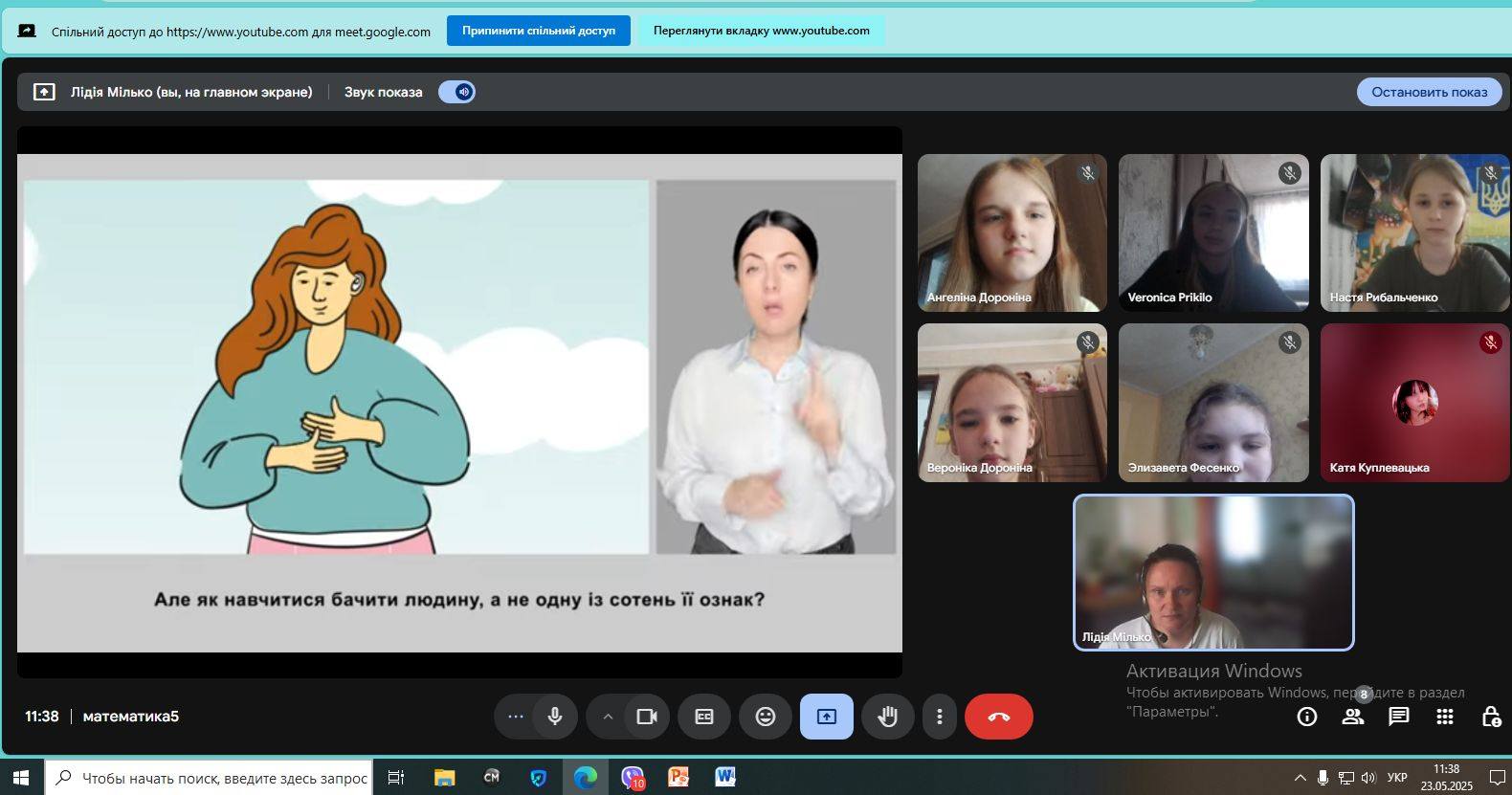Click the tray microphone icon

(x=1323, y=778)
